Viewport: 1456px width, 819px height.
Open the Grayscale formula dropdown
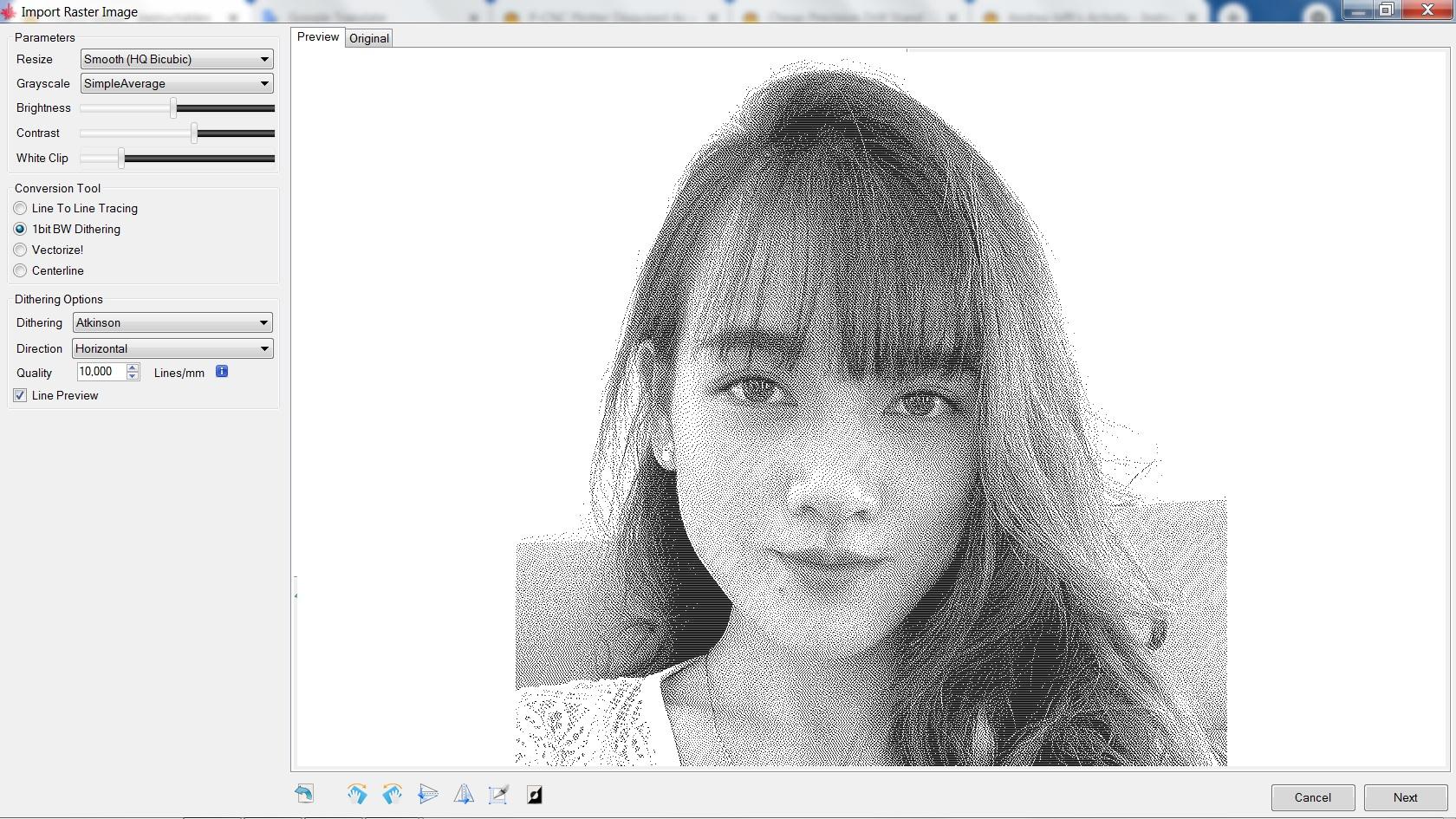177,83
